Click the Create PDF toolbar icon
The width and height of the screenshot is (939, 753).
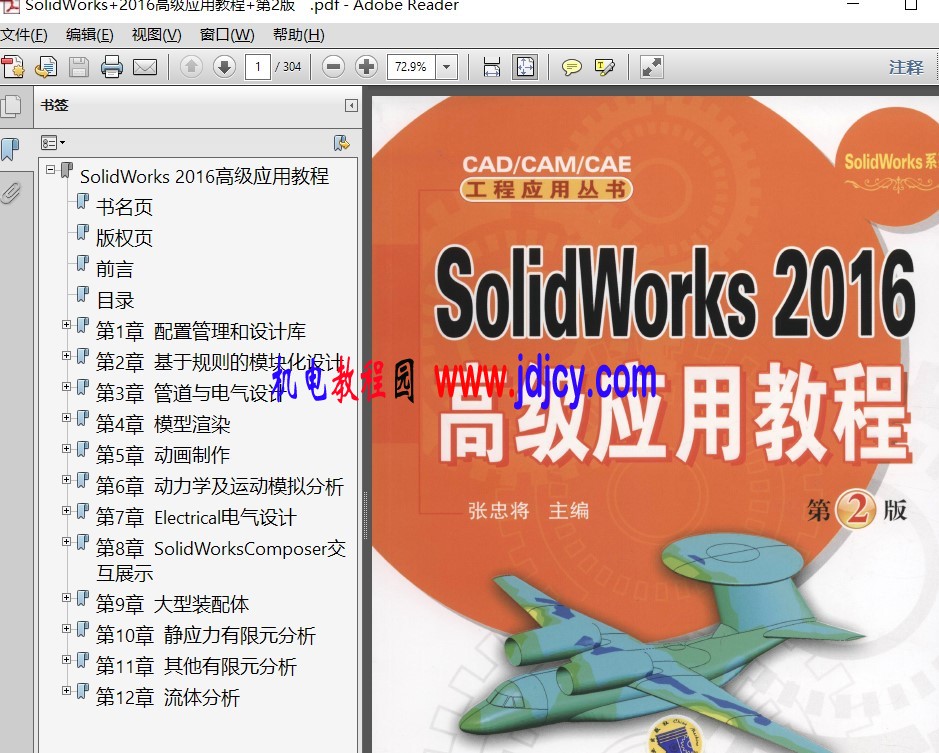(x=13, y=66)
